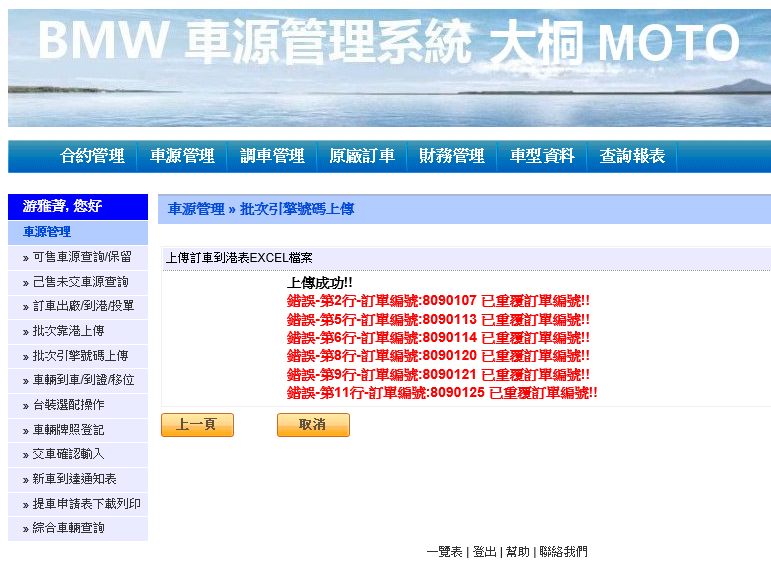Viewport: 771px width, 564px height.
Task: Click the 取消 button
Action: pyautogui.click(x=313, y=425)
